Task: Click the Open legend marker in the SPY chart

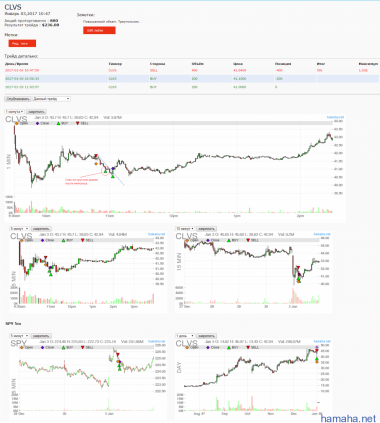Action: (22, 347)
